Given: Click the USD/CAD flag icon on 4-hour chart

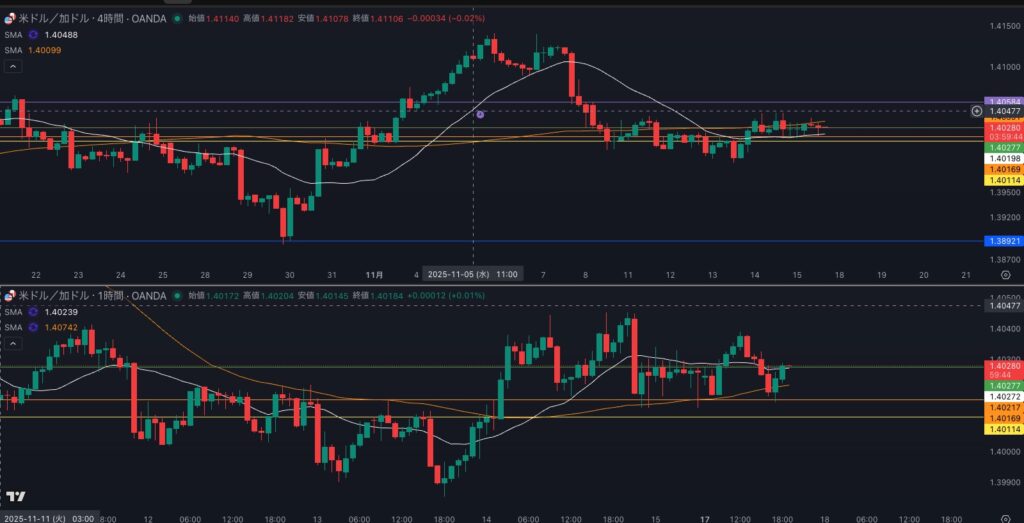Looking at the screenshot, I should (11, 18).
